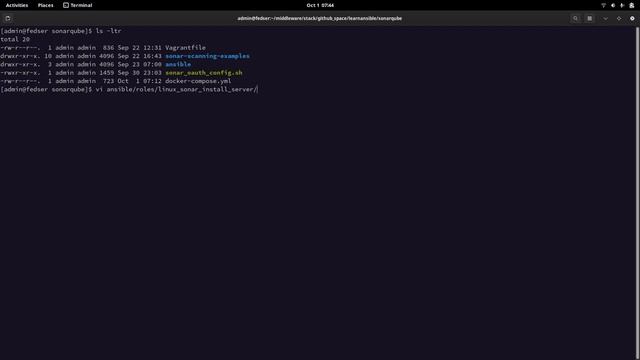This screenshot has height=360, width=640.
Task: Click the network icon in the top bar
Action: tap(603, 5)
